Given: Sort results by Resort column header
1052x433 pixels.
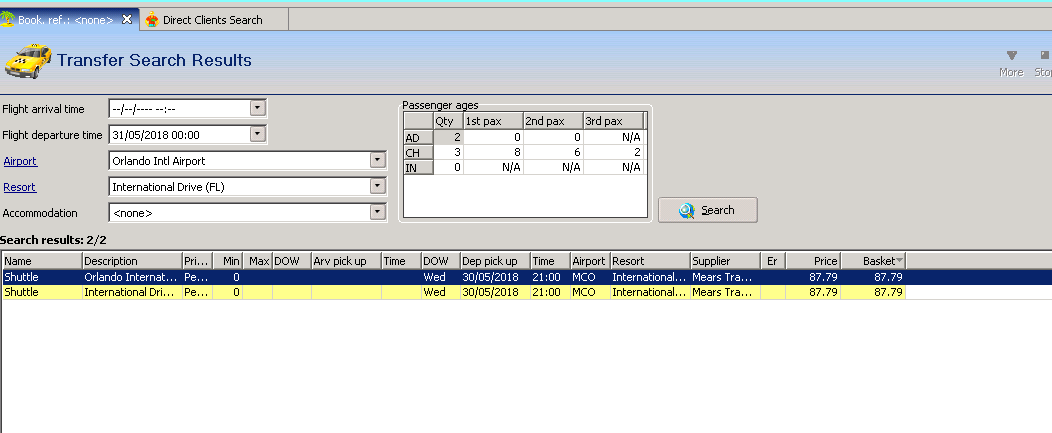Looking at the screenshot, I should (650, 261).
